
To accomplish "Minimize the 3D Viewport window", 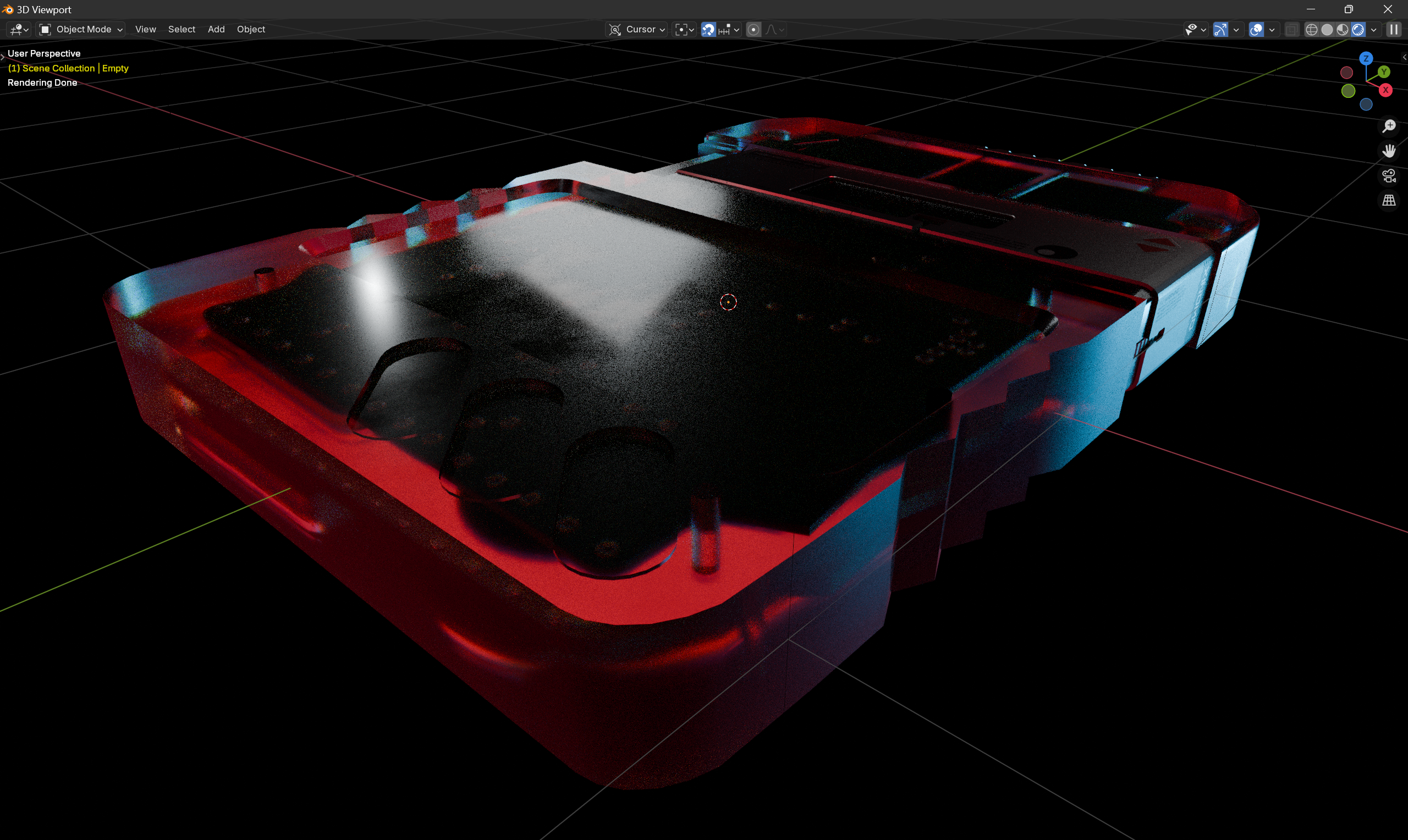I will tap(1311, 9).
